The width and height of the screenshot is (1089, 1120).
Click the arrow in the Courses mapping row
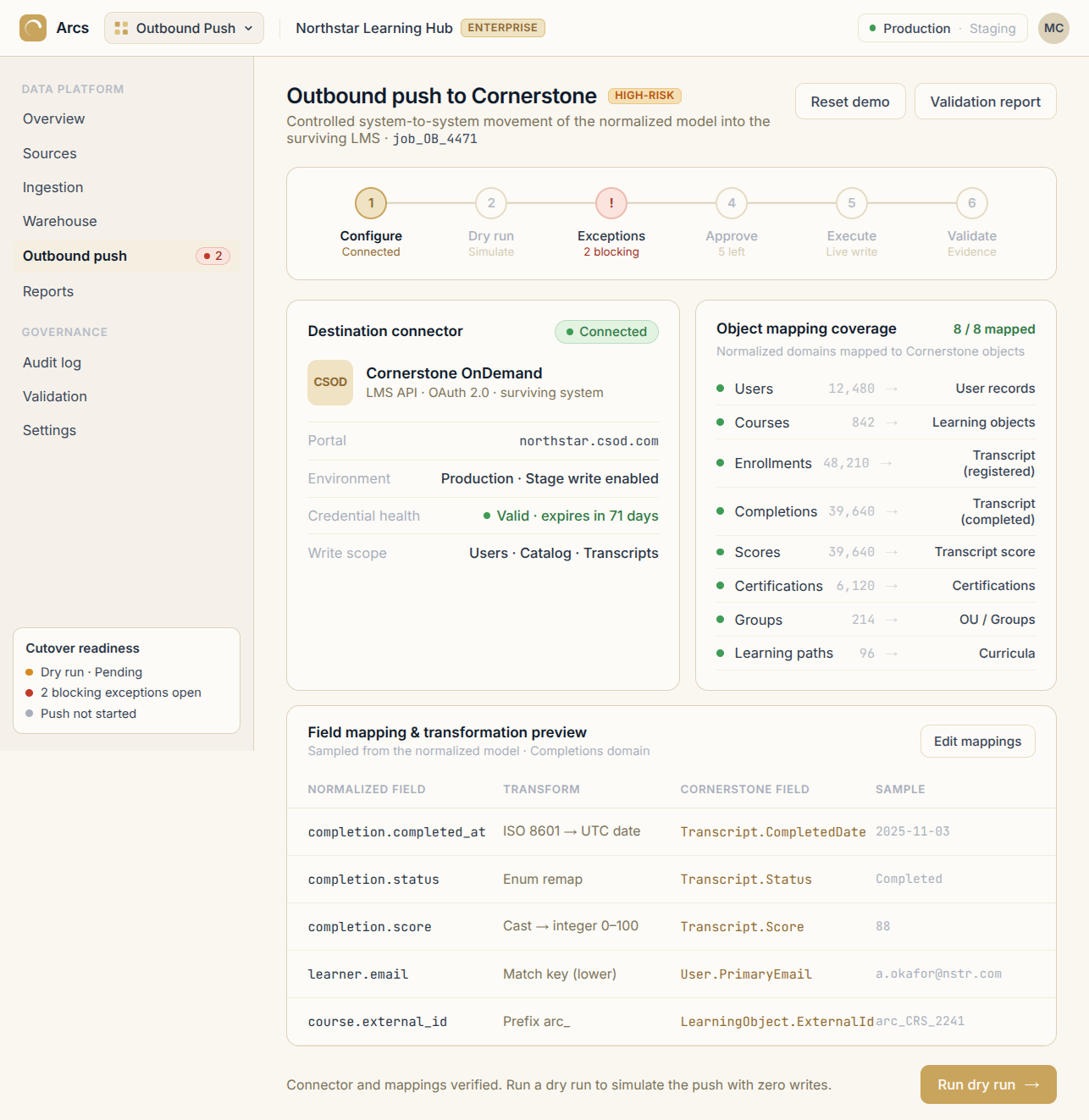[x=892, y=422]
